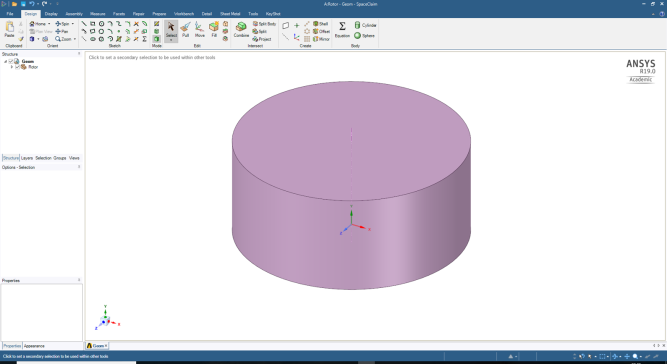Open the Layers panel tab

pyautogui.click(x=27, y=158)
